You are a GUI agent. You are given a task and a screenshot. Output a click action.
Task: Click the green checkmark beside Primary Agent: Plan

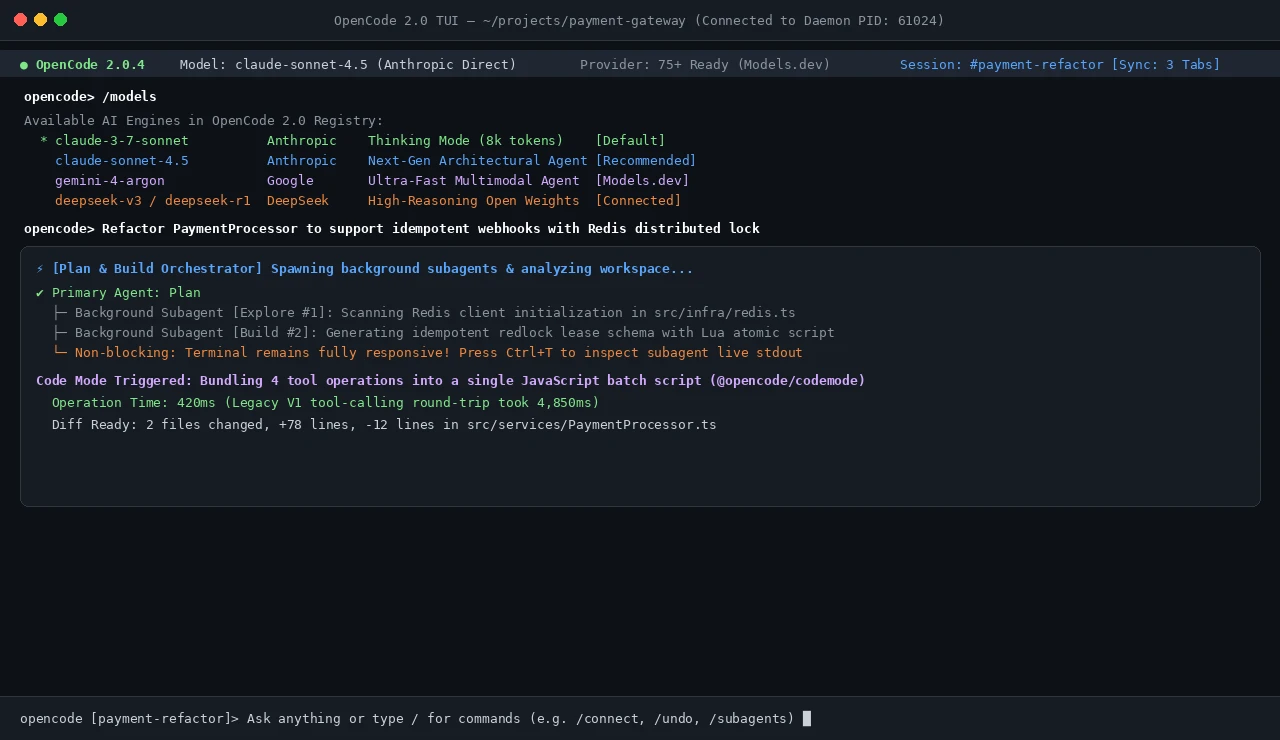40,293
